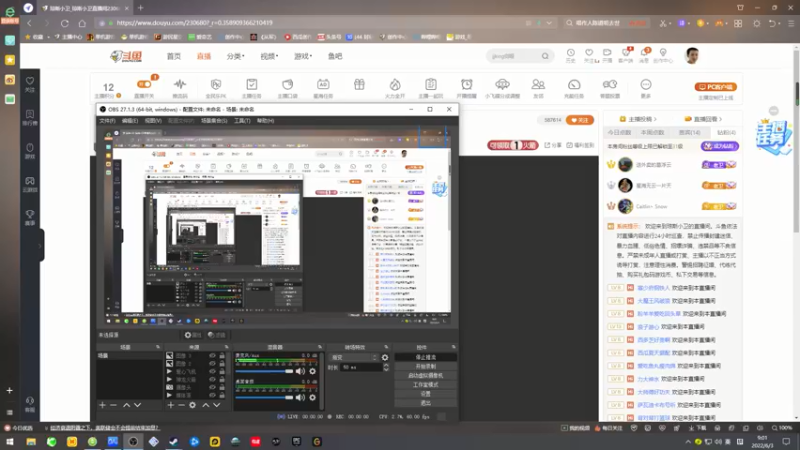Open the 火力全开 flame icon

pos(395,84)
